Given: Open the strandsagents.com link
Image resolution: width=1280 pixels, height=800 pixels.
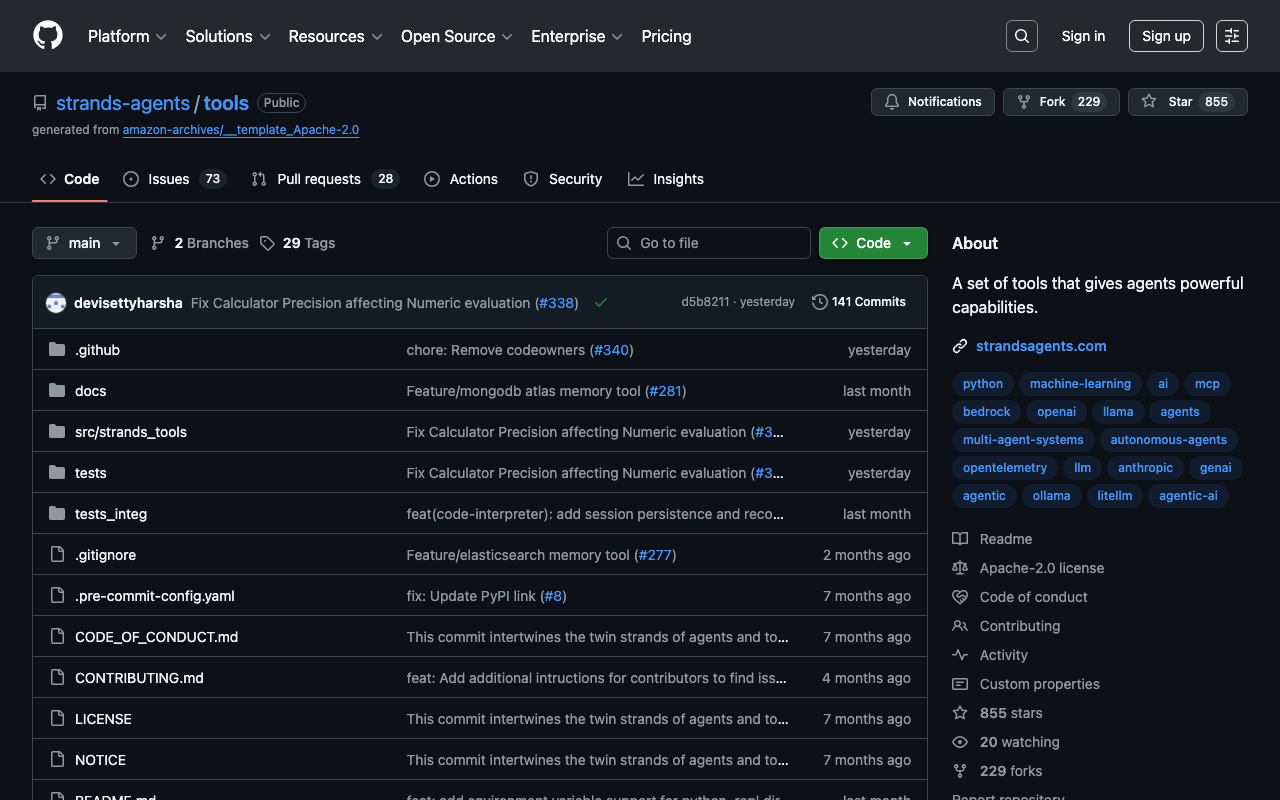Looking at the screenshot, I should point(1041,346).
